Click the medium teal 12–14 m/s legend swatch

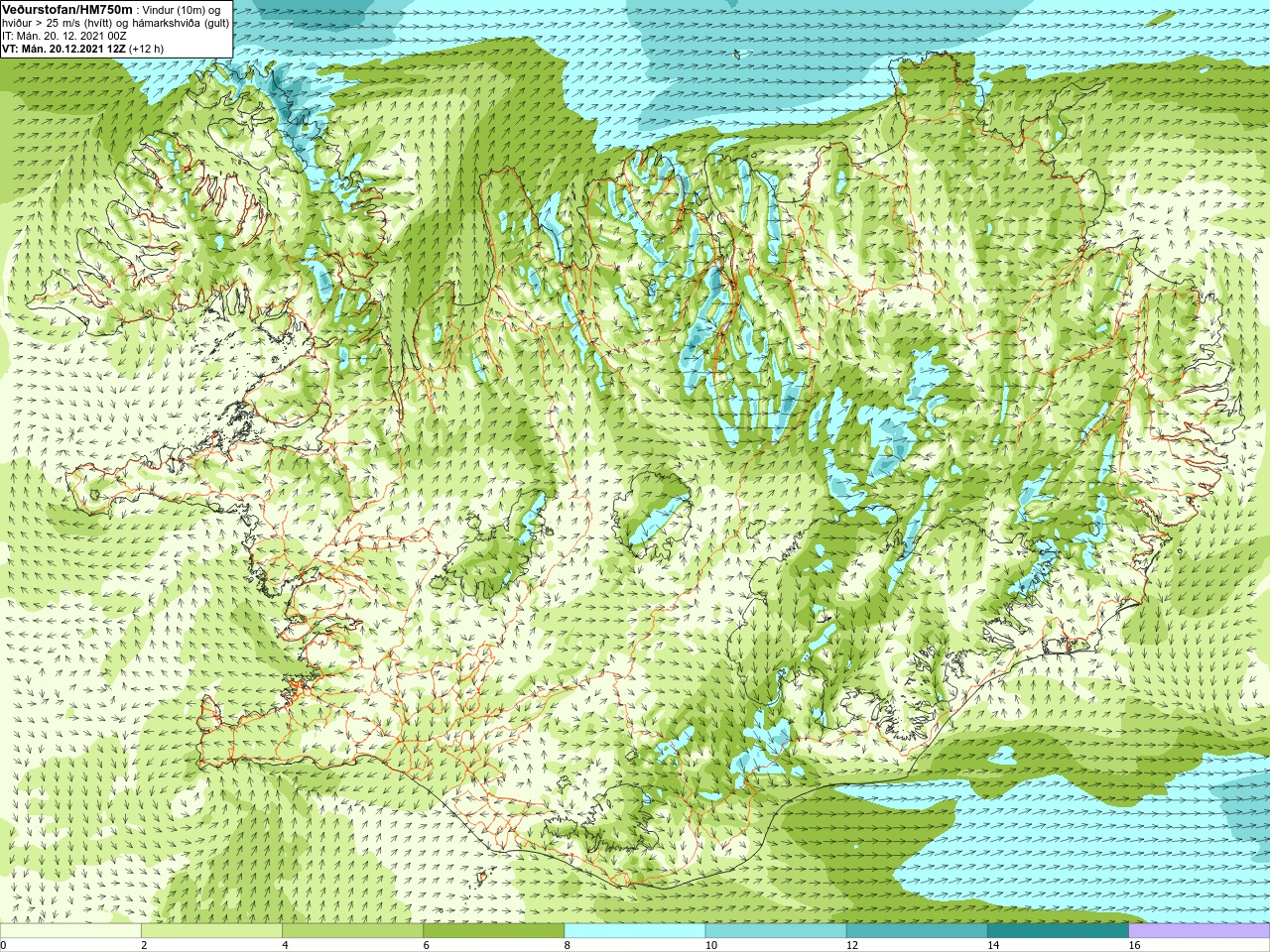tap(917, 931)
